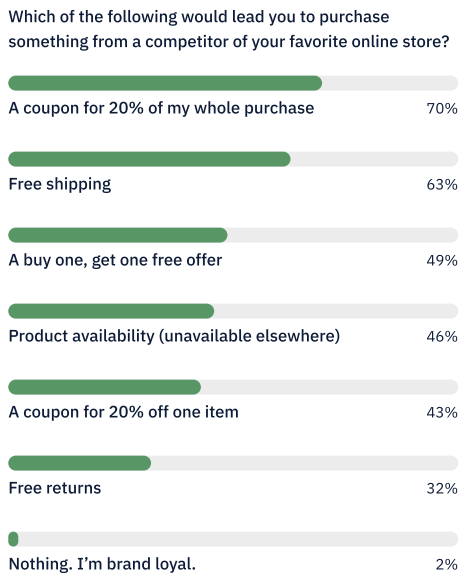Screen dimensions: 469x584
Task: Click the survey question heading text
Action: pyautogui.click(x=229, y=29)
